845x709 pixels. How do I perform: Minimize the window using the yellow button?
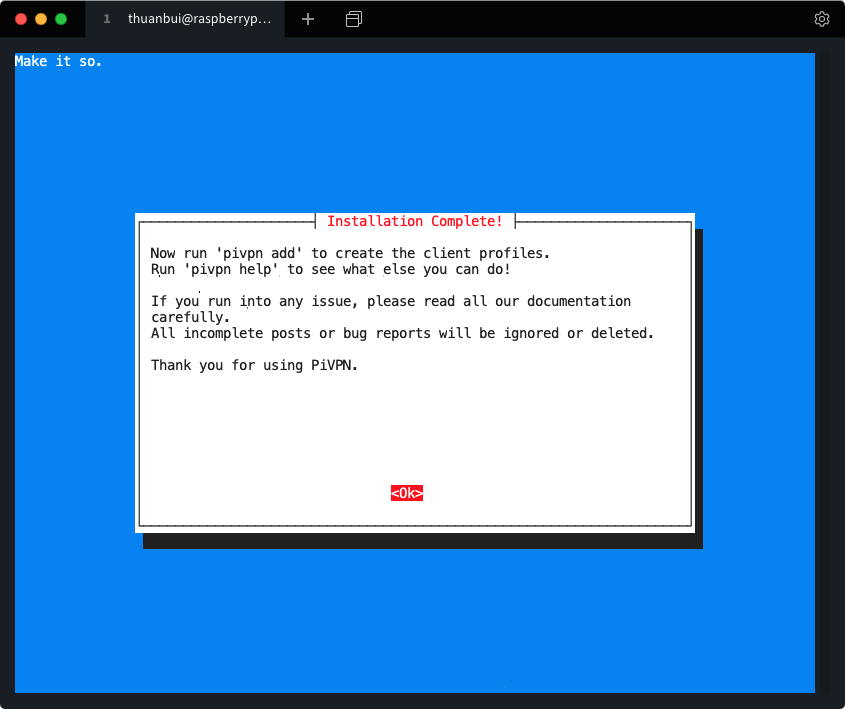point(41,19)
